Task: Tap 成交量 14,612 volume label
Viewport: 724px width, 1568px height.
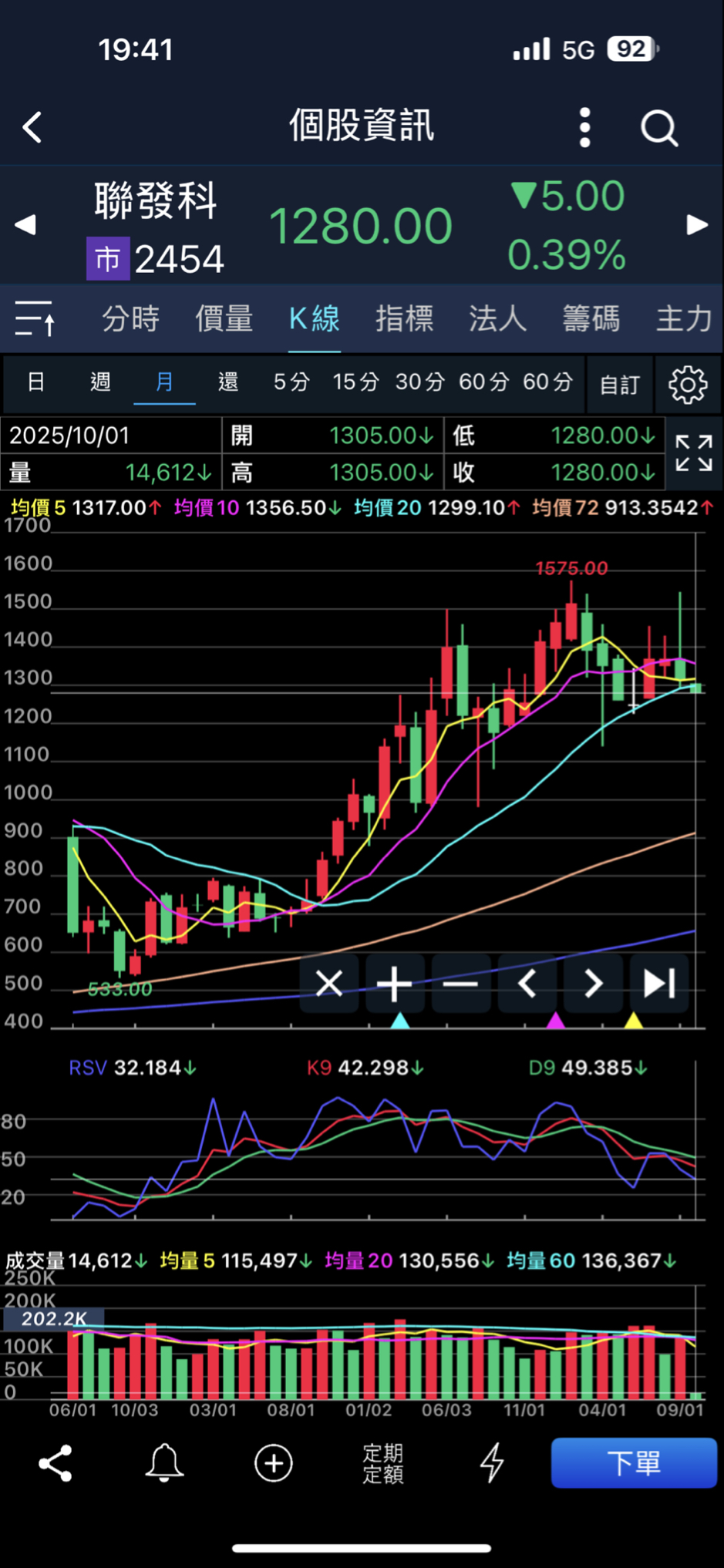Action: tap(76, 1260)
